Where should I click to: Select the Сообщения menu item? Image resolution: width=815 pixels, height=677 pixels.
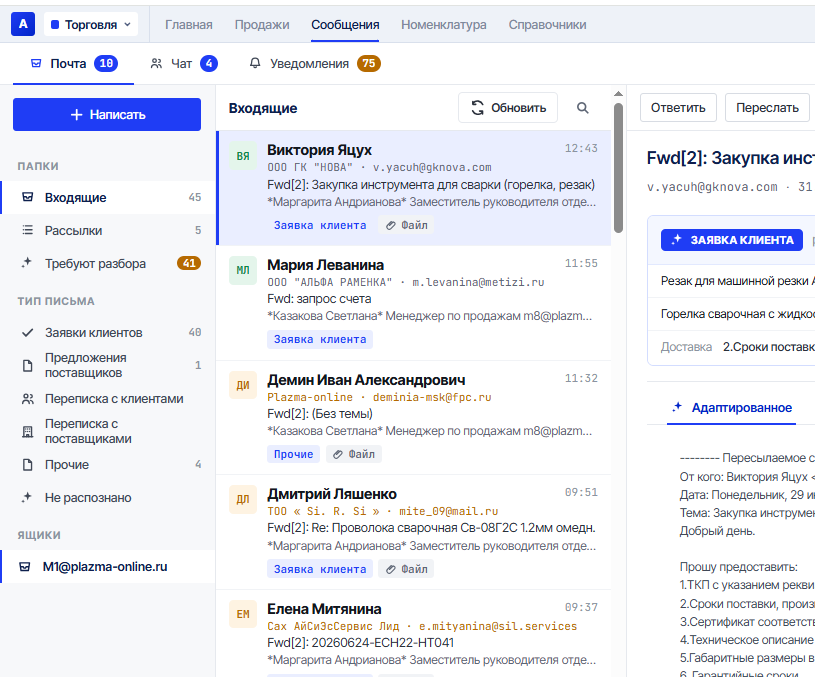[345, 24]
